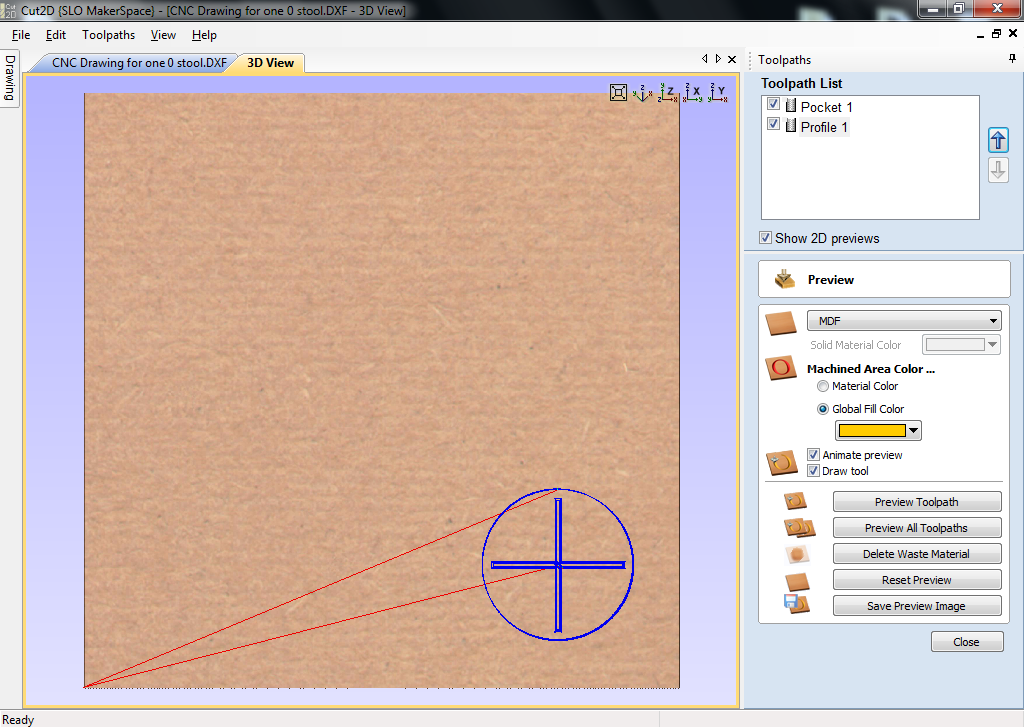Toggle Show 2D previews checkbox
Image resolution: width=1024 pixels, height=728 pixels.
[x=765, y=238]
